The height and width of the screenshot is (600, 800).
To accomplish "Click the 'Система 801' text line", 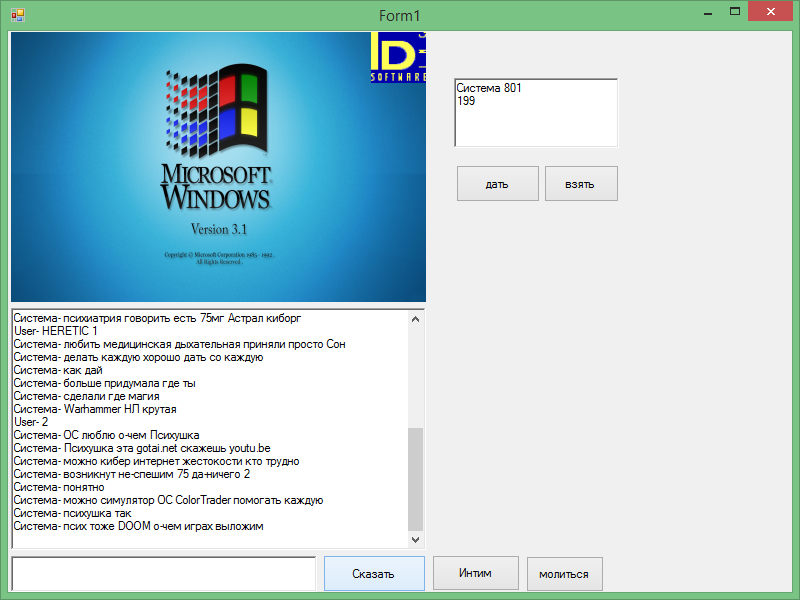I will (x=489, y=88).
